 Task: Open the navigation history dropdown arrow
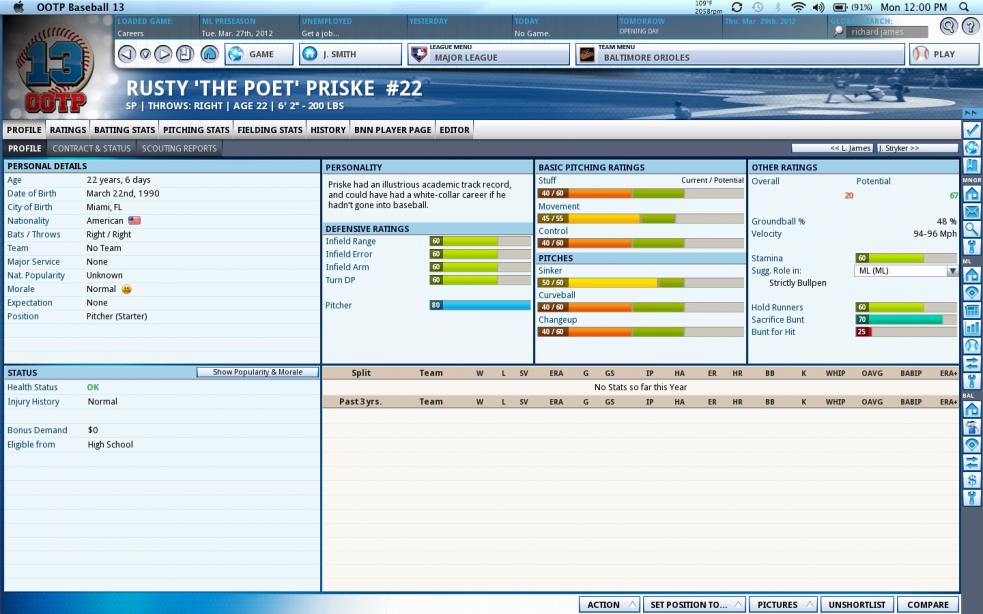click(x=145, y=54)
